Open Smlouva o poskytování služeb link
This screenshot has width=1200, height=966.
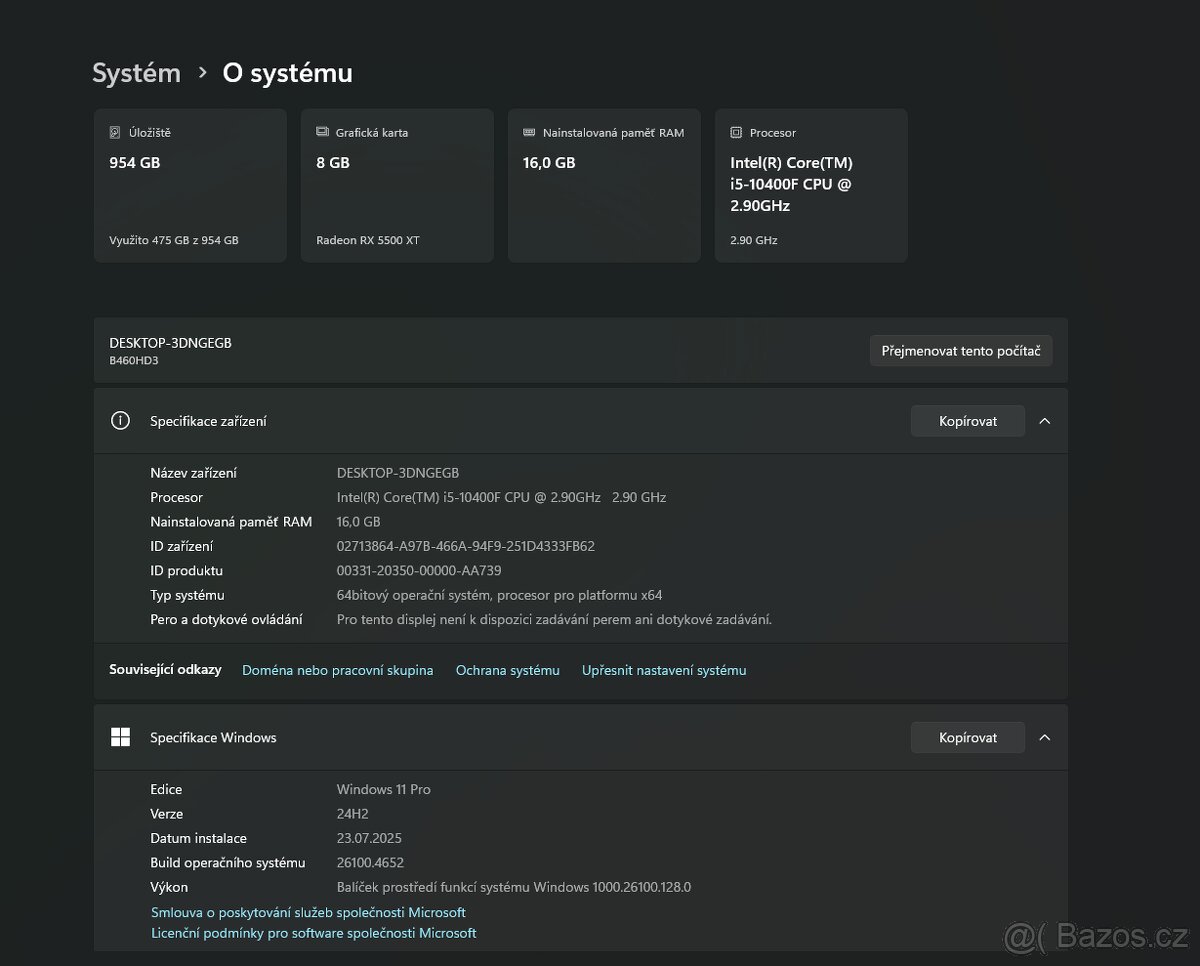click(308, 912)
